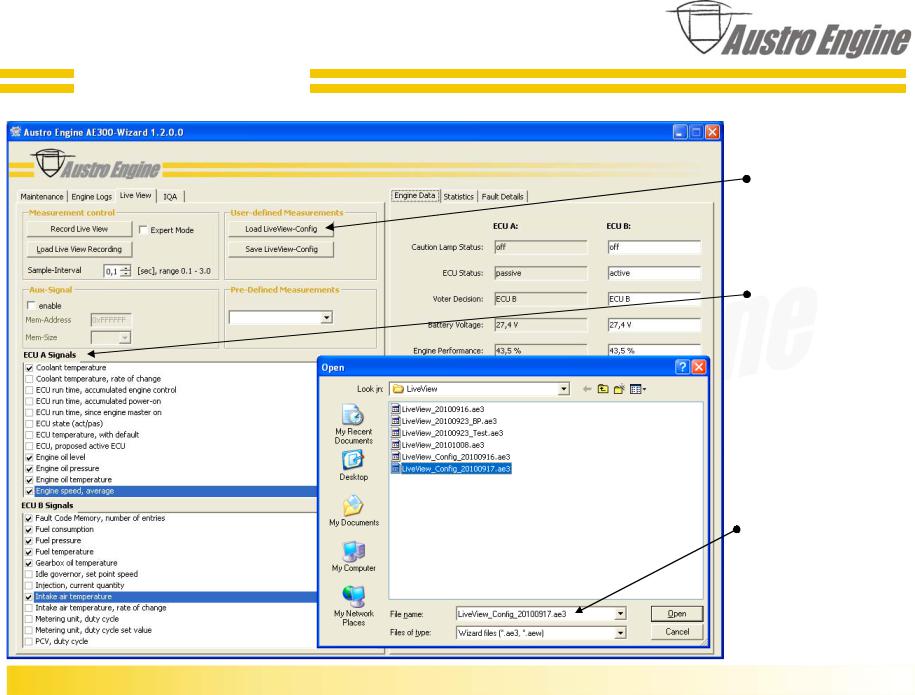Click file icon of LiveView_20100923_BP.ae3
Image resolution: width=915 pixels, height=695 pixels.
[396, 421]
